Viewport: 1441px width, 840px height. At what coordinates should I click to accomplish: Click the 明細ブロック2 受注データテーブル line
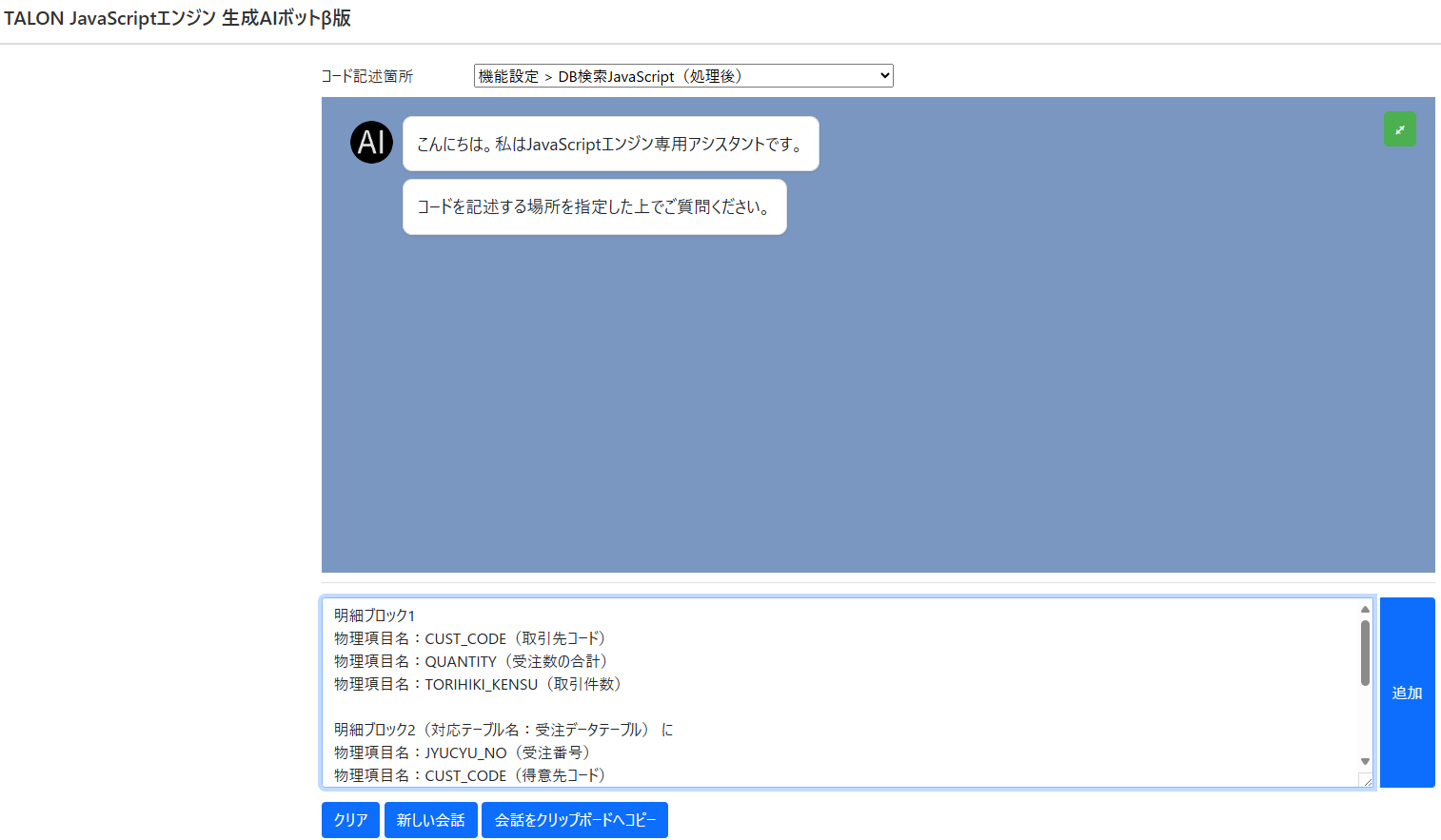click(x=503, y=730)
